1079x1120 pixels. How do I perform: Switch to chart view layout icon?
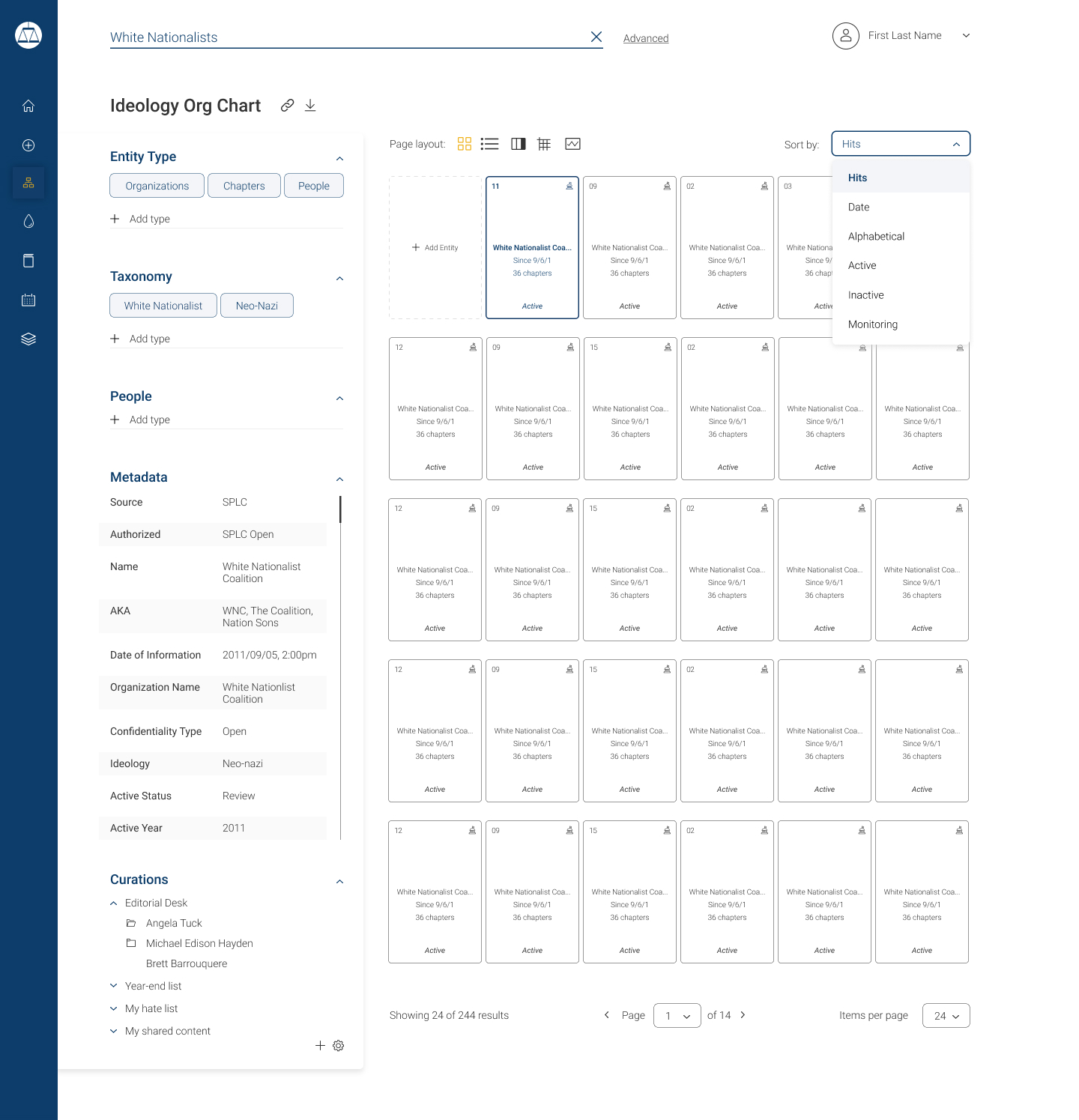click(x=572, y=144)
